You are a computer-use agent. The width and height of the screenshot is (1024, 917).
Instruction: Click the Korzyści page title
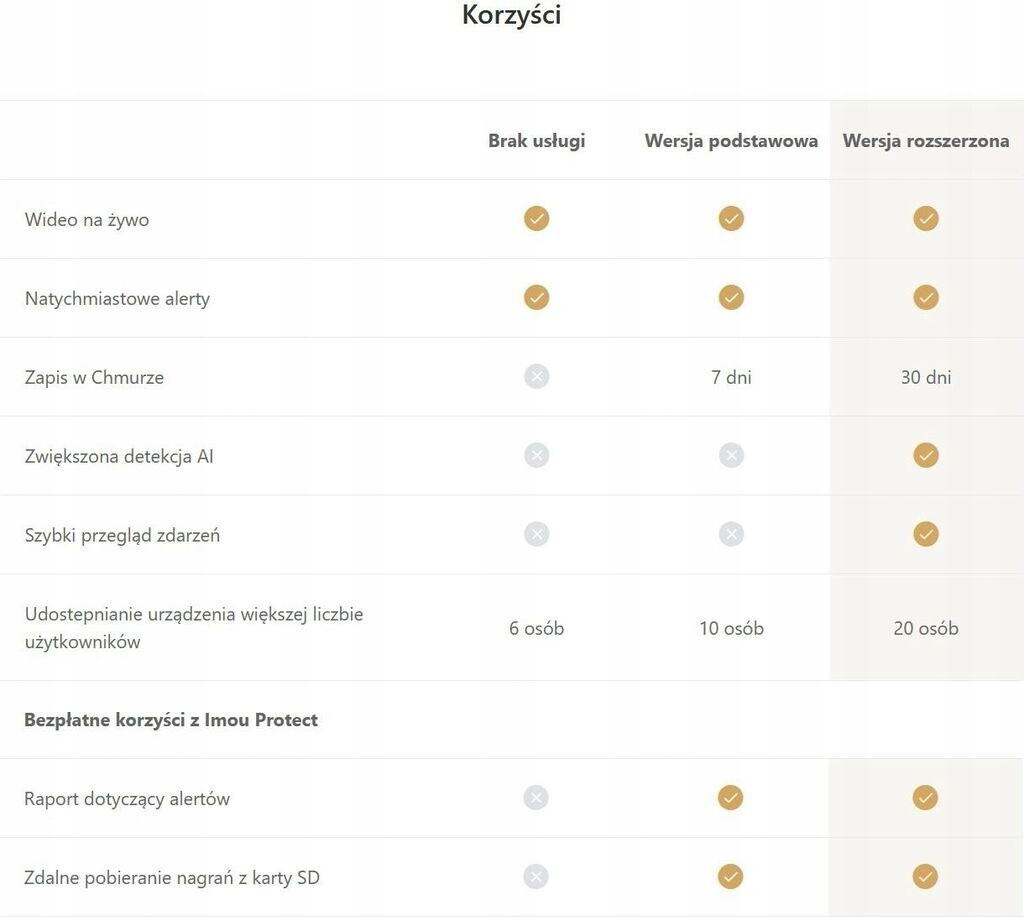click(511, 16)
